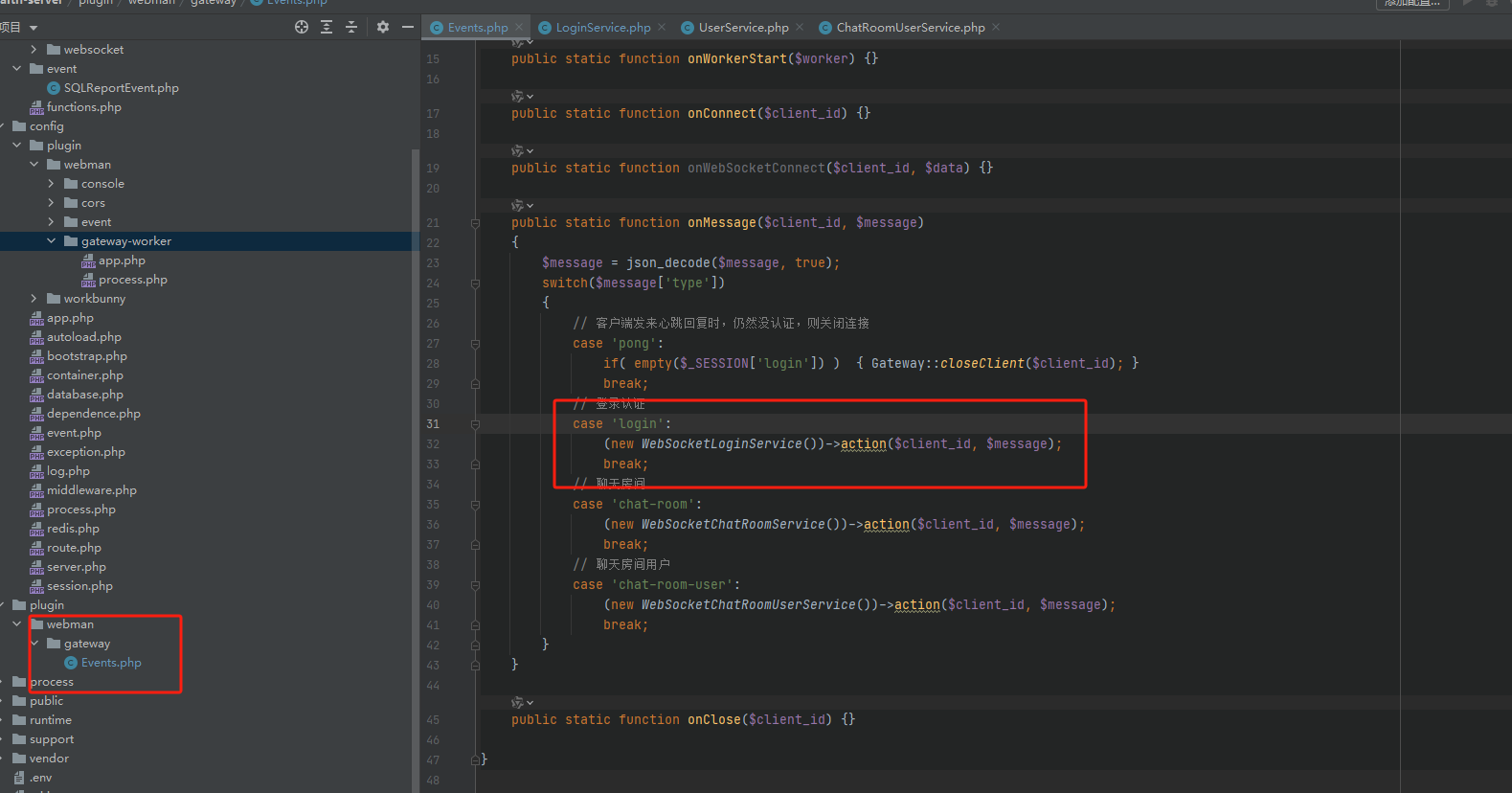Click the folder icon of gateway-worker
The image size is (1512, 793).
71,241
